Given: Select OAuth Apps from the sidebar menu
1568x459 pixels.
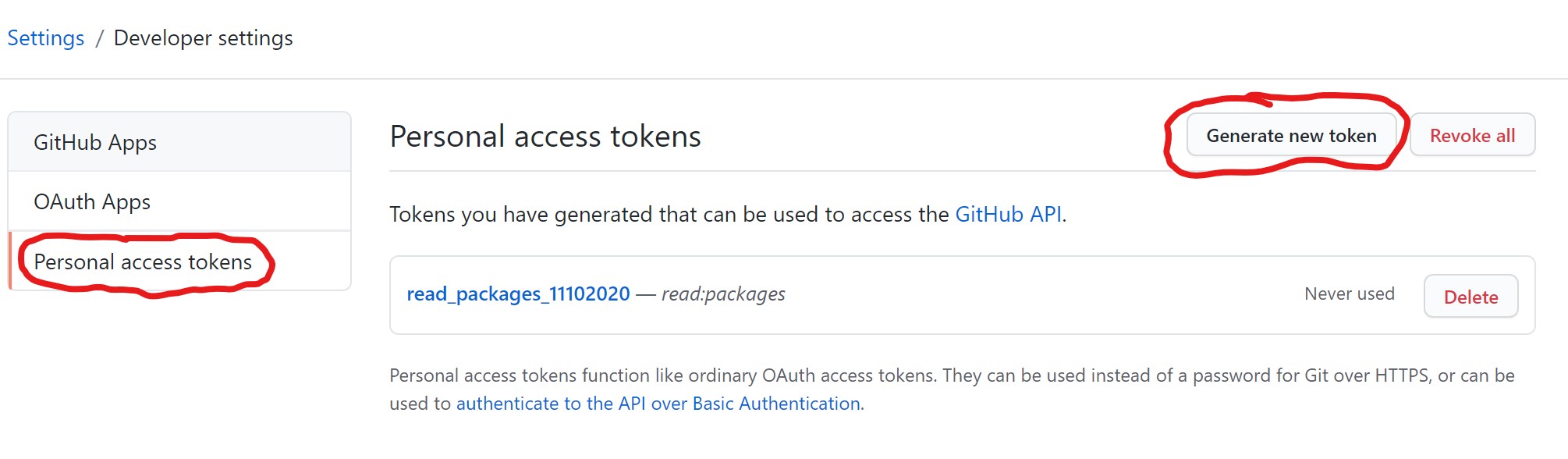Looking at the screenshot, I should click(179, 201).
